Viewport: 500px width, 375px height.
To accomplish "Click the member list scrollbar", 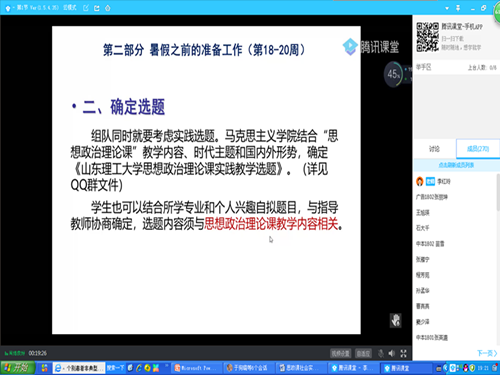I will coord(498,193).
